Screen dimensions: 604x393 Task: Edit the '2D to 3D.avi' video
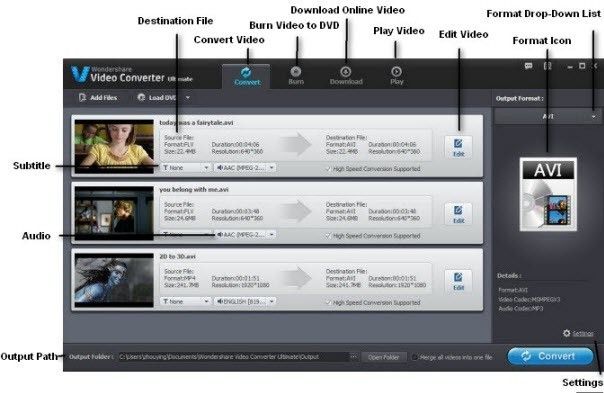click(458, 281)
